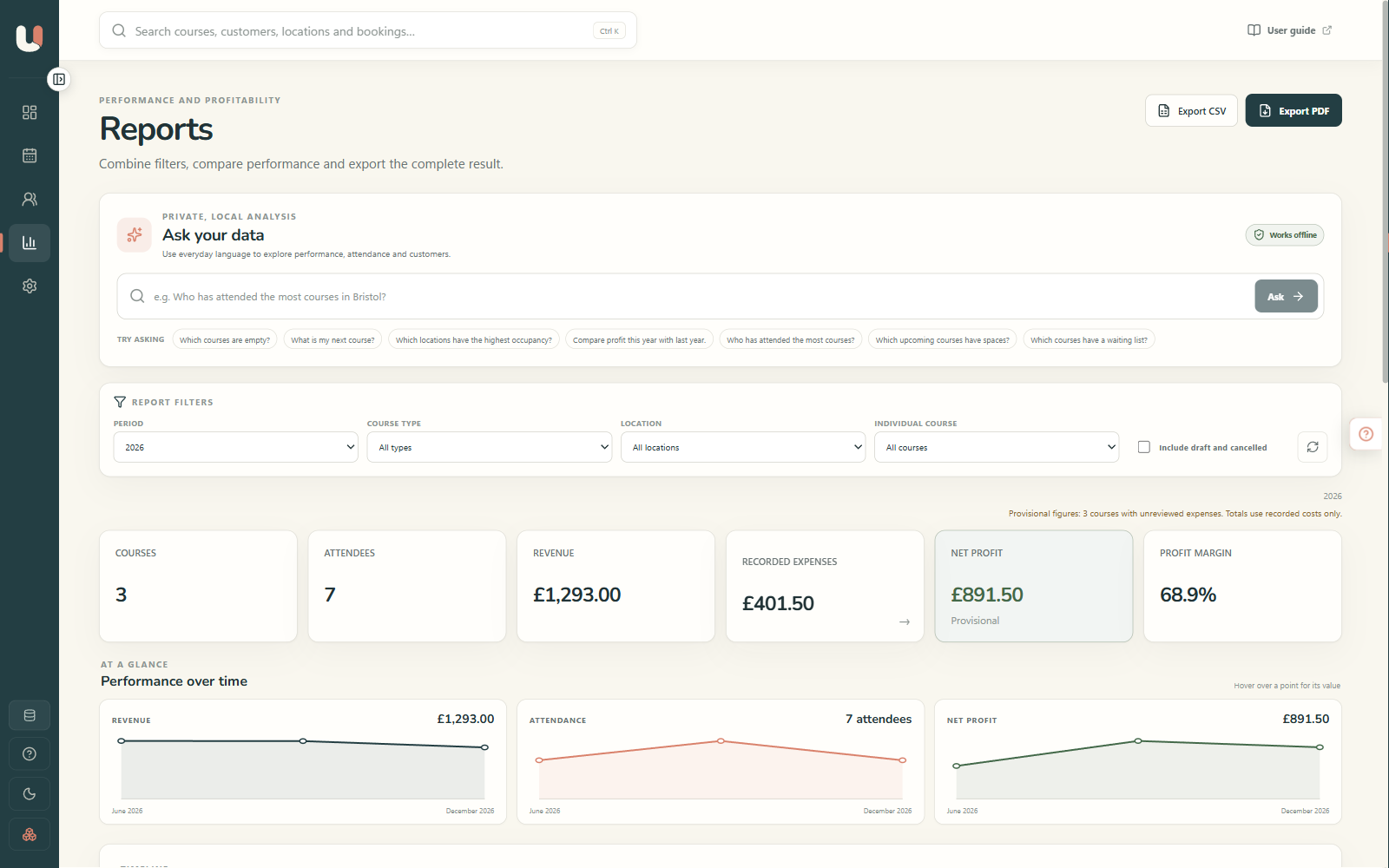Click the database icon in the lower sidebar
This screenshot has width=1389, height=868.
[x=30, y=716]
